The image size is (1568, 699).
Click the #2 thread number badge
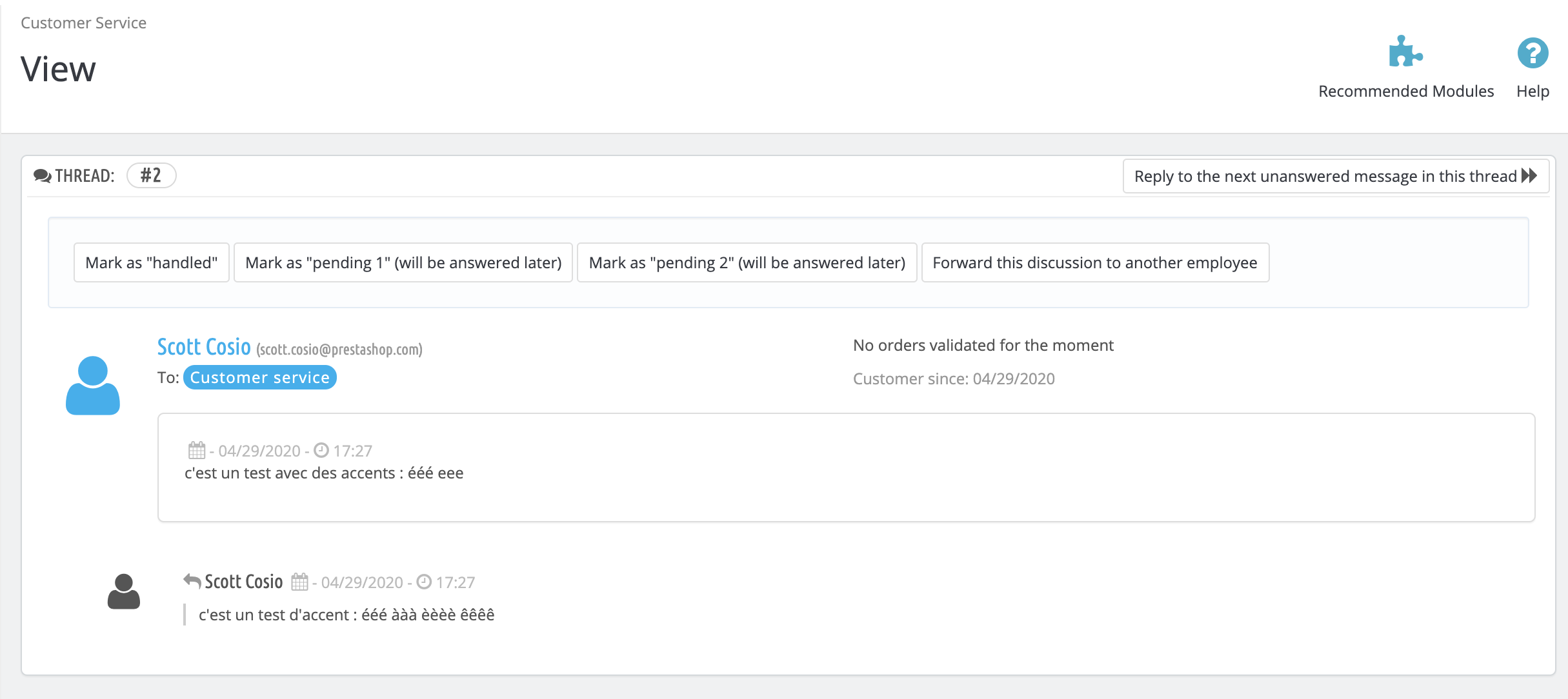click(151, 175)
